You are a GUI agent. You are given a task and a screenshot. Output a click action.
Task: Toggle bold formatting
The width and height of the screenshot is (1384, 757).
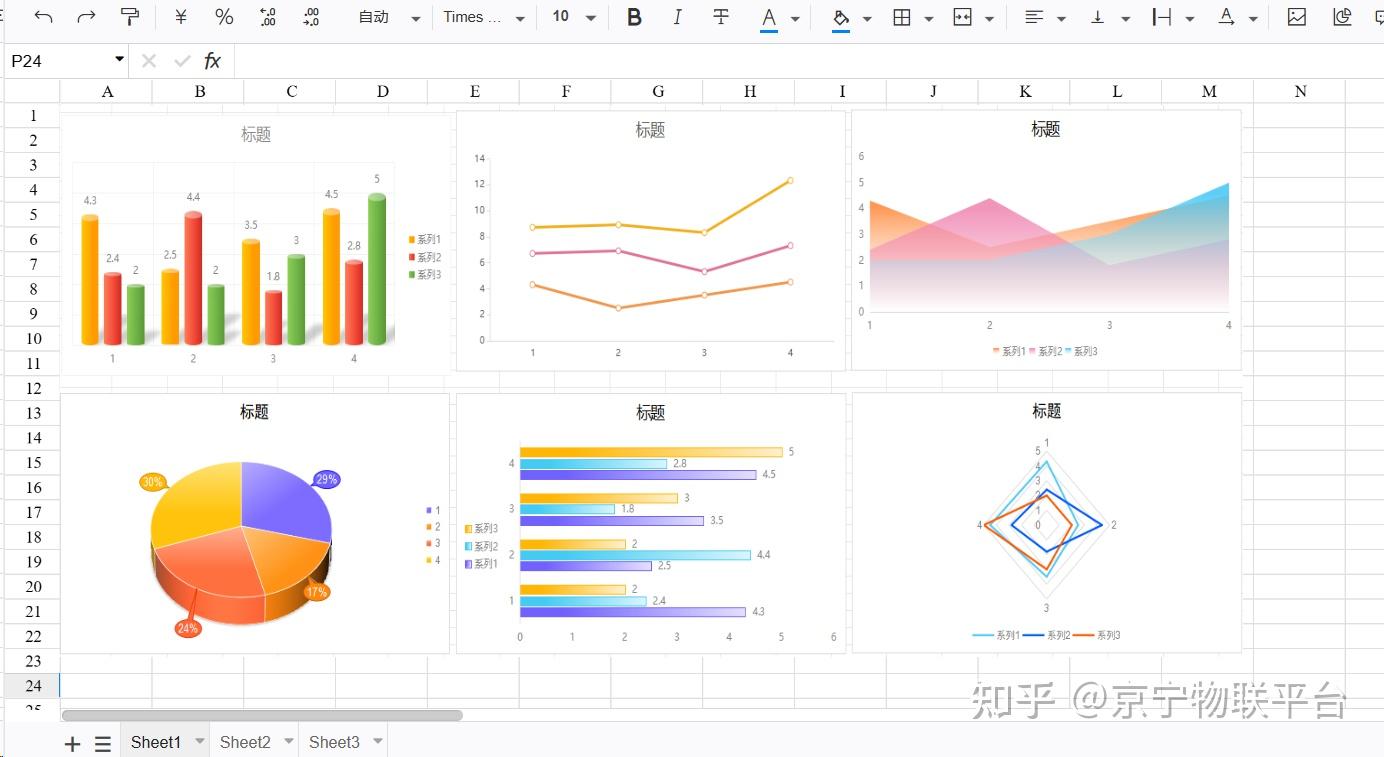(634, 17)
